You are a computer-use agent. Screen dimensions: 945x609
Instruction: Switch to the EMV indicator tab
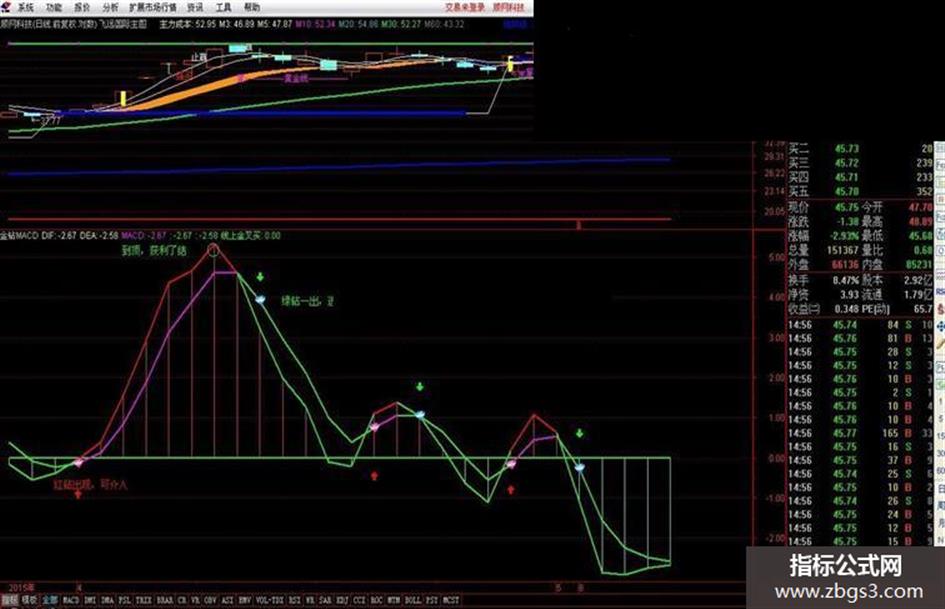pos(245,600)
